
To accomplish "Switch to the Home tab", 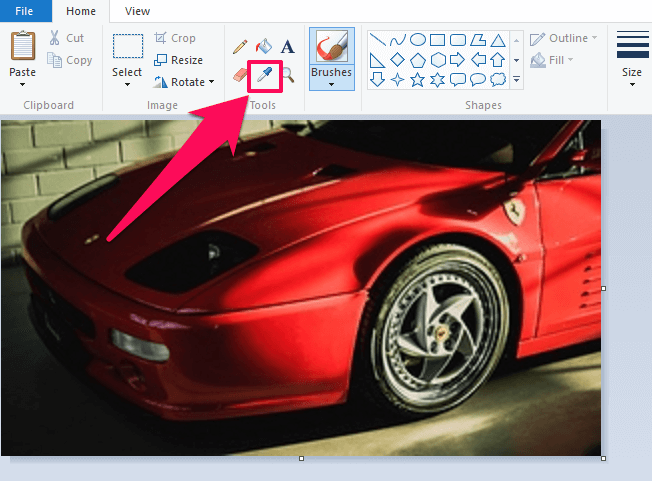I will (x=81, y=11).
